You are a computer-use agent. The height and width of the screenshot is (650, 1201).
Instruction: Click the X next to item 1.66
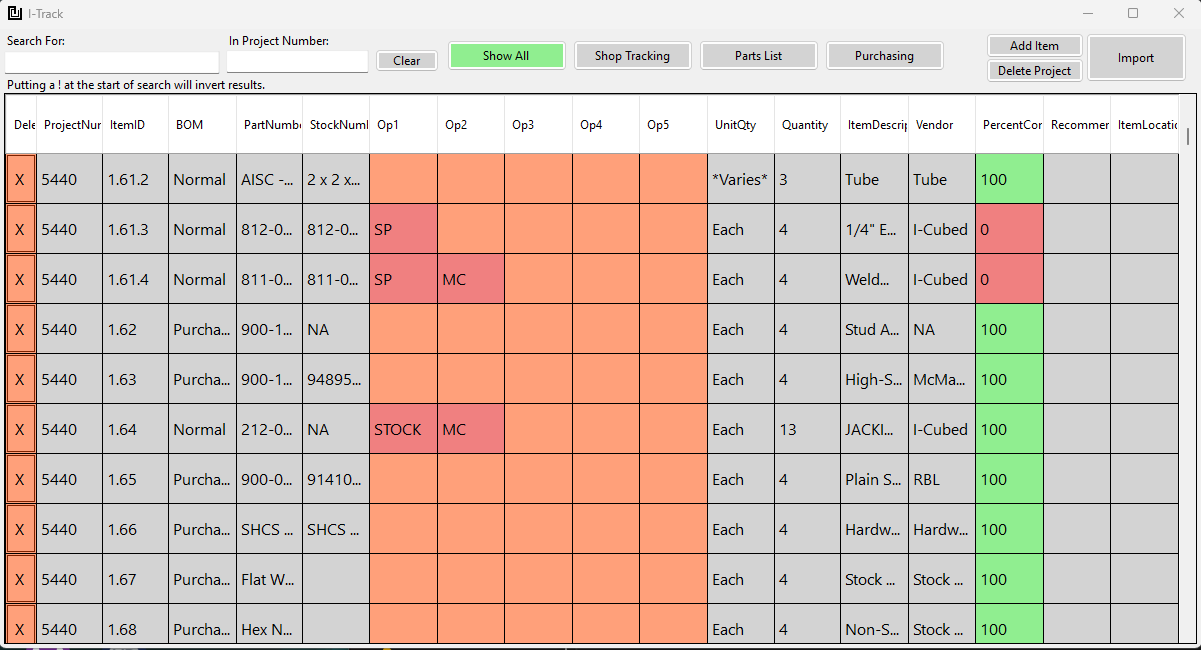19,529
